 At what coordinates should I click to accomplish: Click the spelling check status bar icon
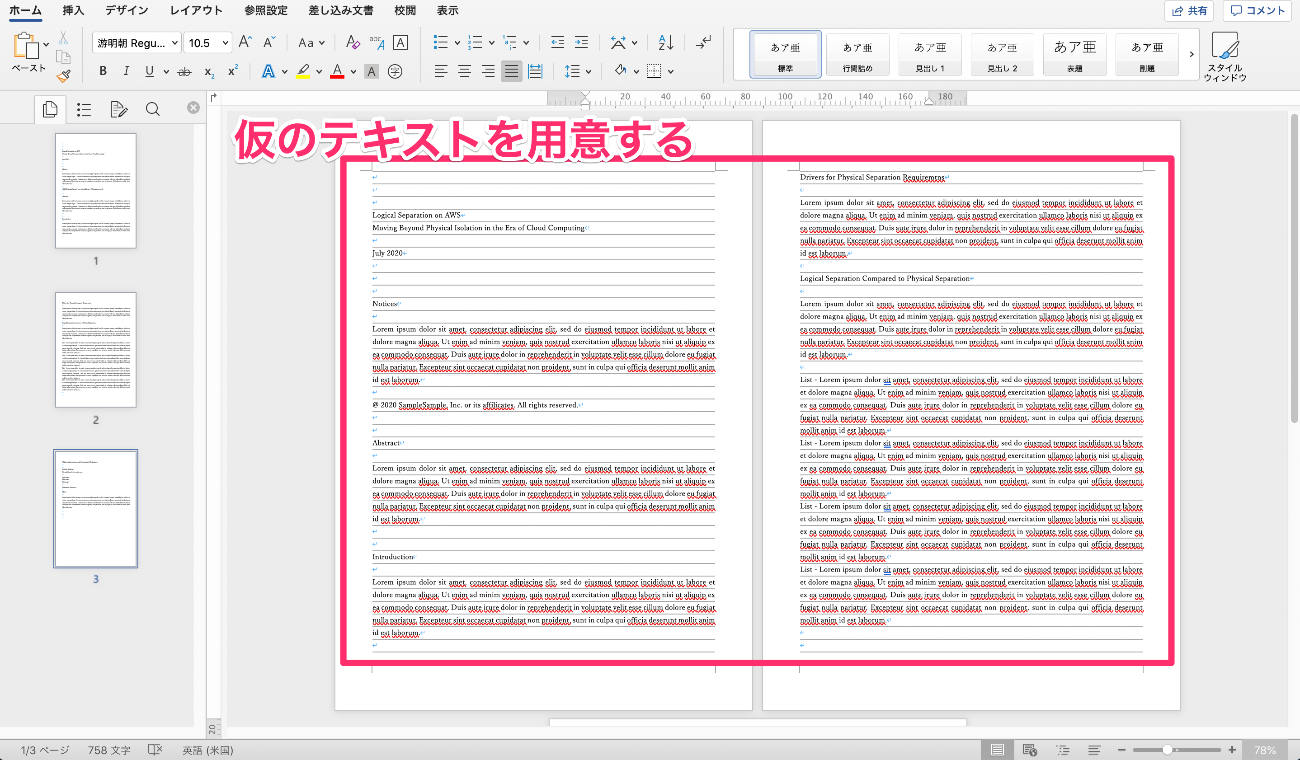pyautogui.click(x=155, y=750)
